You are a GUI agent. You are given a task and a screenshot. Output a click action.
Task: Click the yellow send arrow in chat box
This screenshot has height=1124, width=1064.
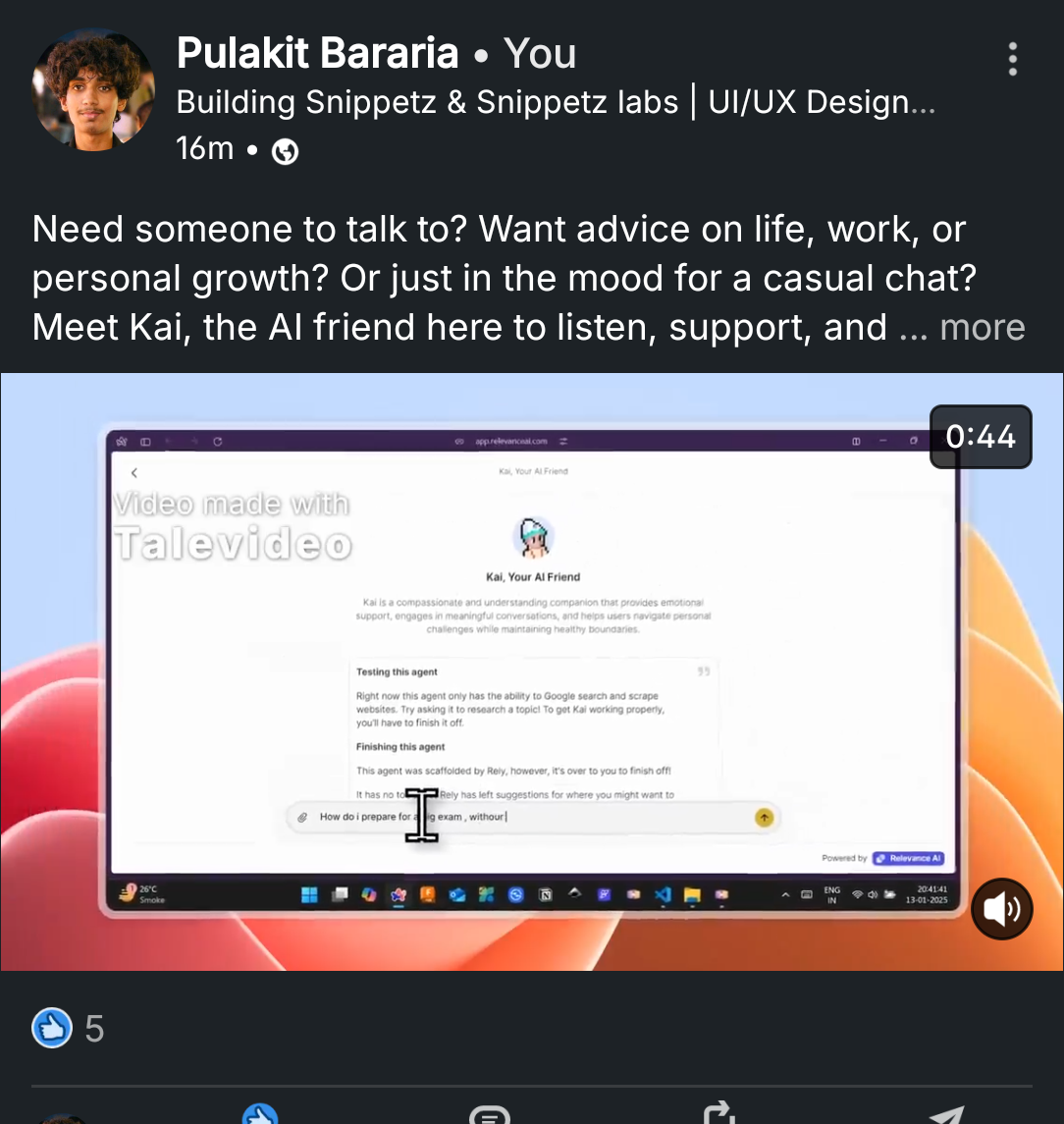(x=765, y=817)
